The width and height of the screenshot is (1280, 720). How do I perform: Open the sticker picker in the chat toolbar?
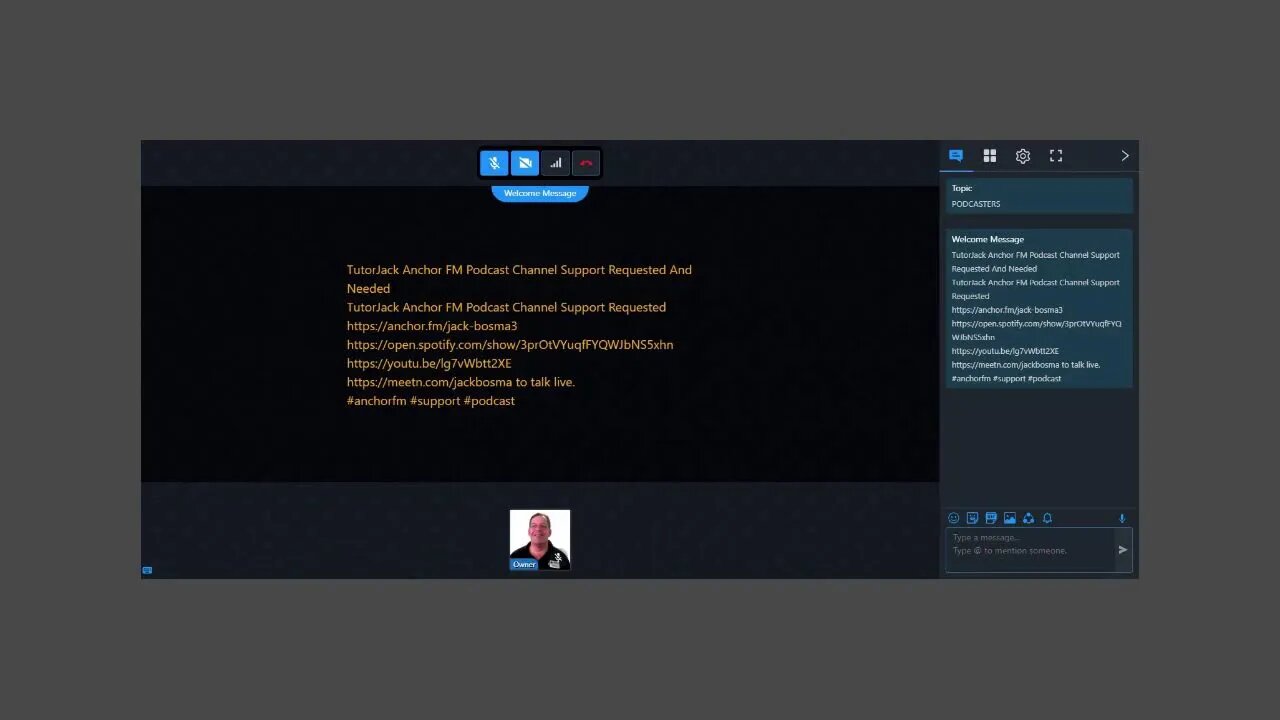click(x=972, y=518)
